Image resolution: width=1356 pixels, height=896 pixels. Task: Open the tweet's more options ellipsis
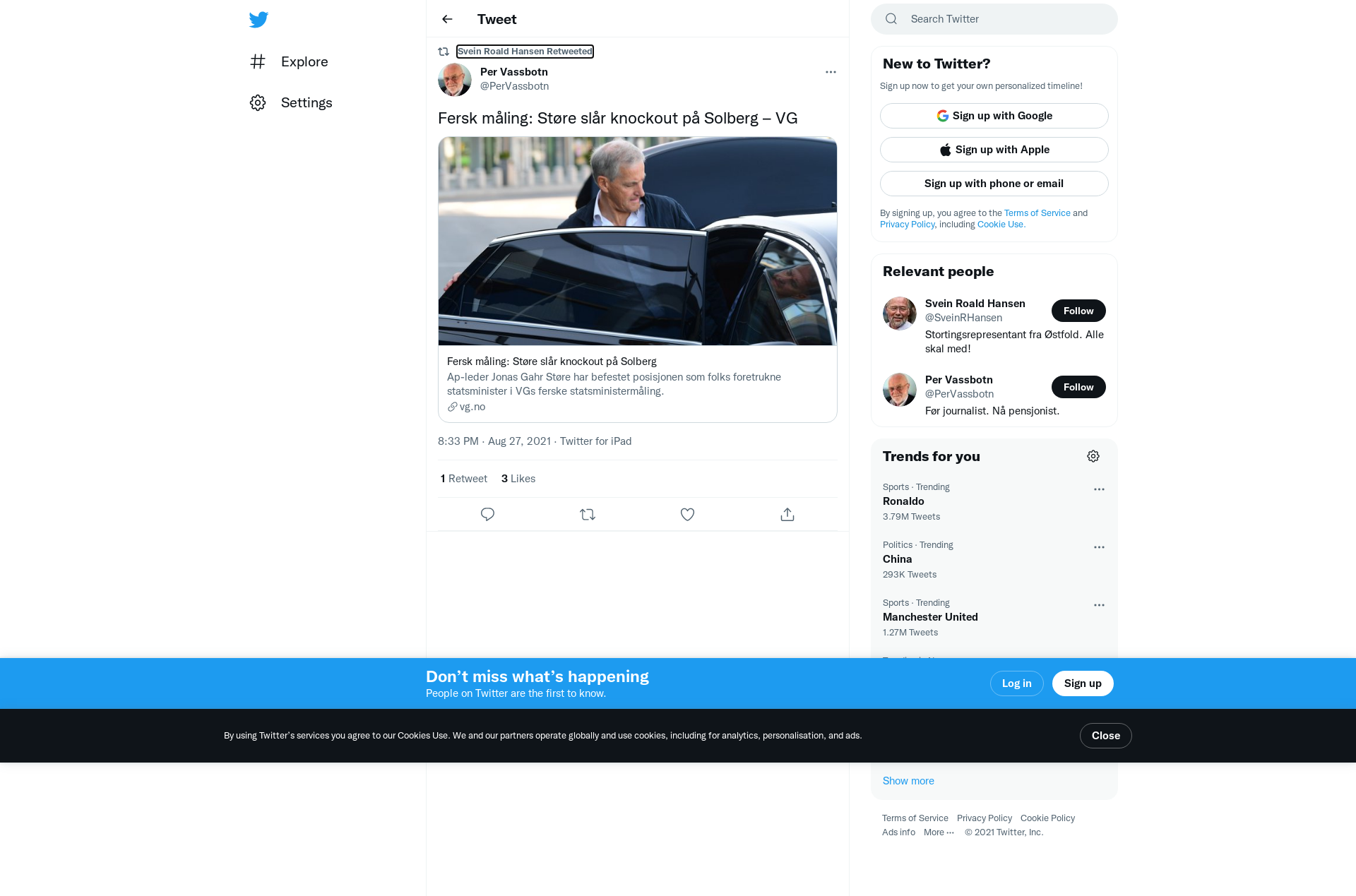click(831, 72)
